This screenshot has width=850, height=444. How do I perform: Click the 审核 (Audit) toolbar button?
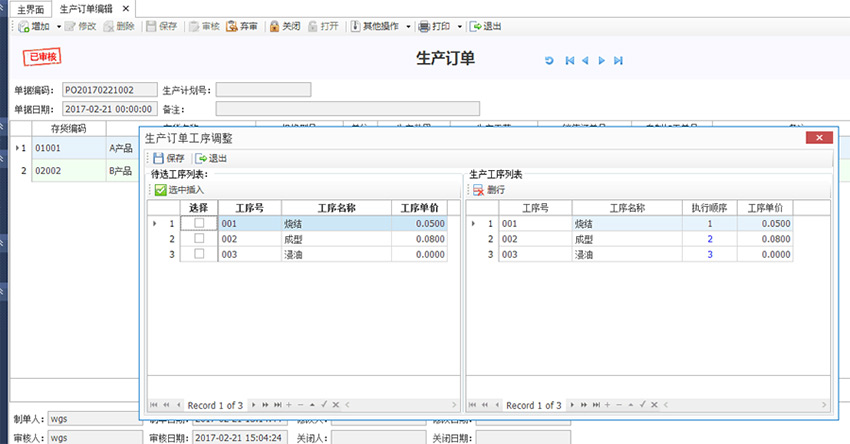pos(204,26)
